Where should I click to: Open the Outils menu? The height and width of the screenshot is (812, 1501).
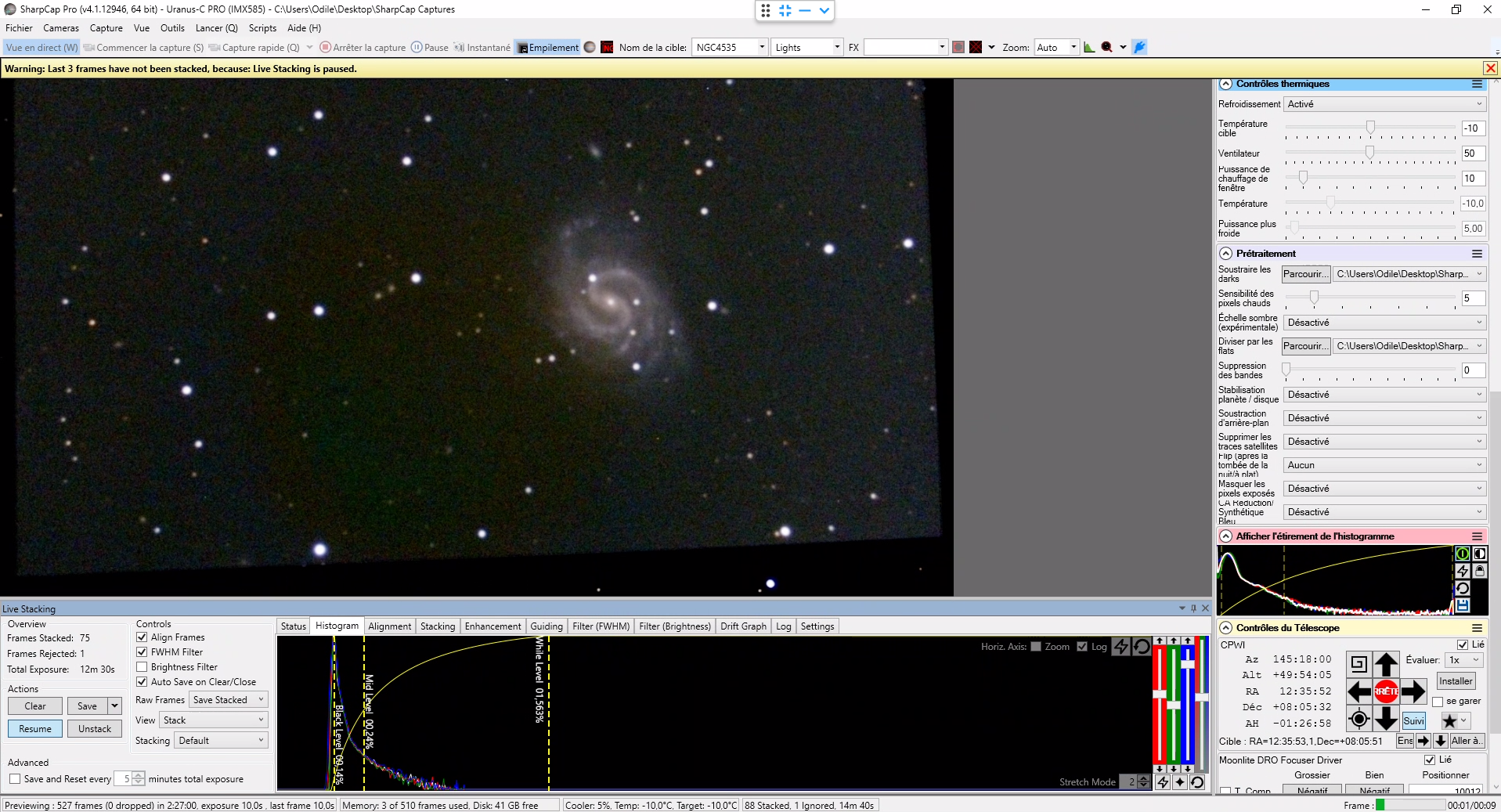(x=172, y=28)
